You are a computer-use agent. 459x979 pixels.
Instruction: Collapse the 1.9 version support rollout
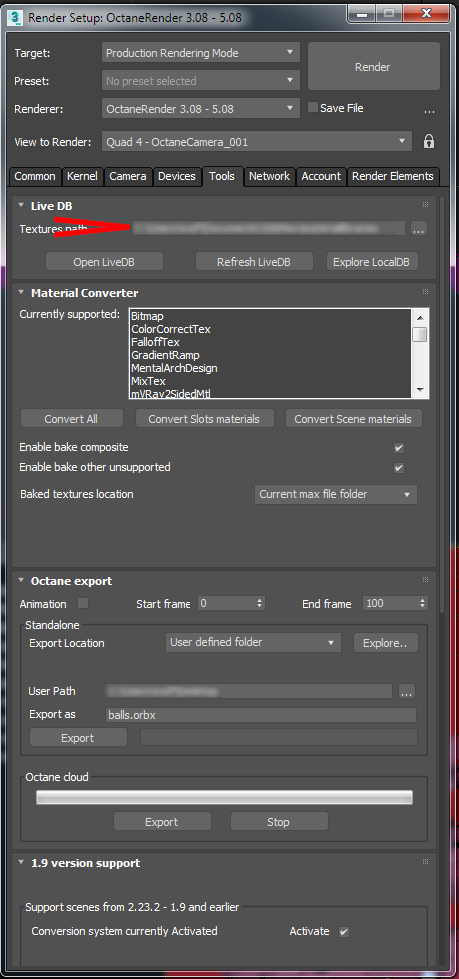(21, 863)
